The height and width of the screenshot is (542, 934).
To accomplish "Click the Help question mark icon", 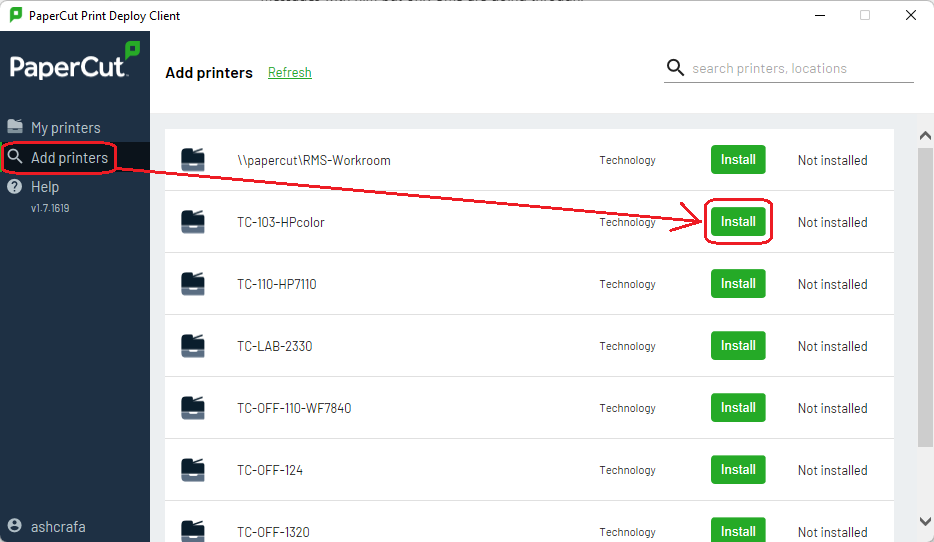I will 15,186.
